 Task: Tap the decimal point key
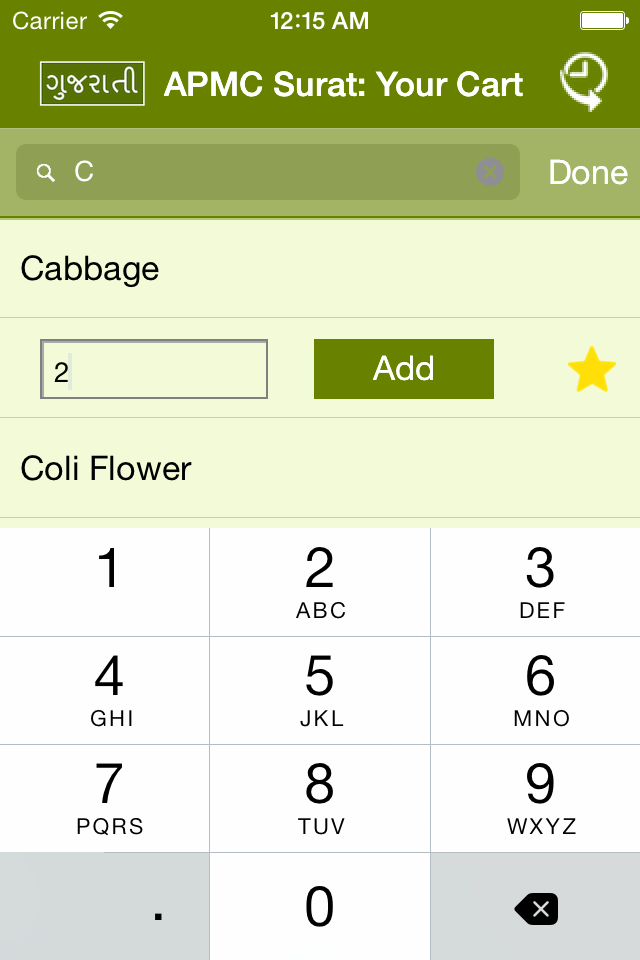pyautogui.click(x=105, y=907)
